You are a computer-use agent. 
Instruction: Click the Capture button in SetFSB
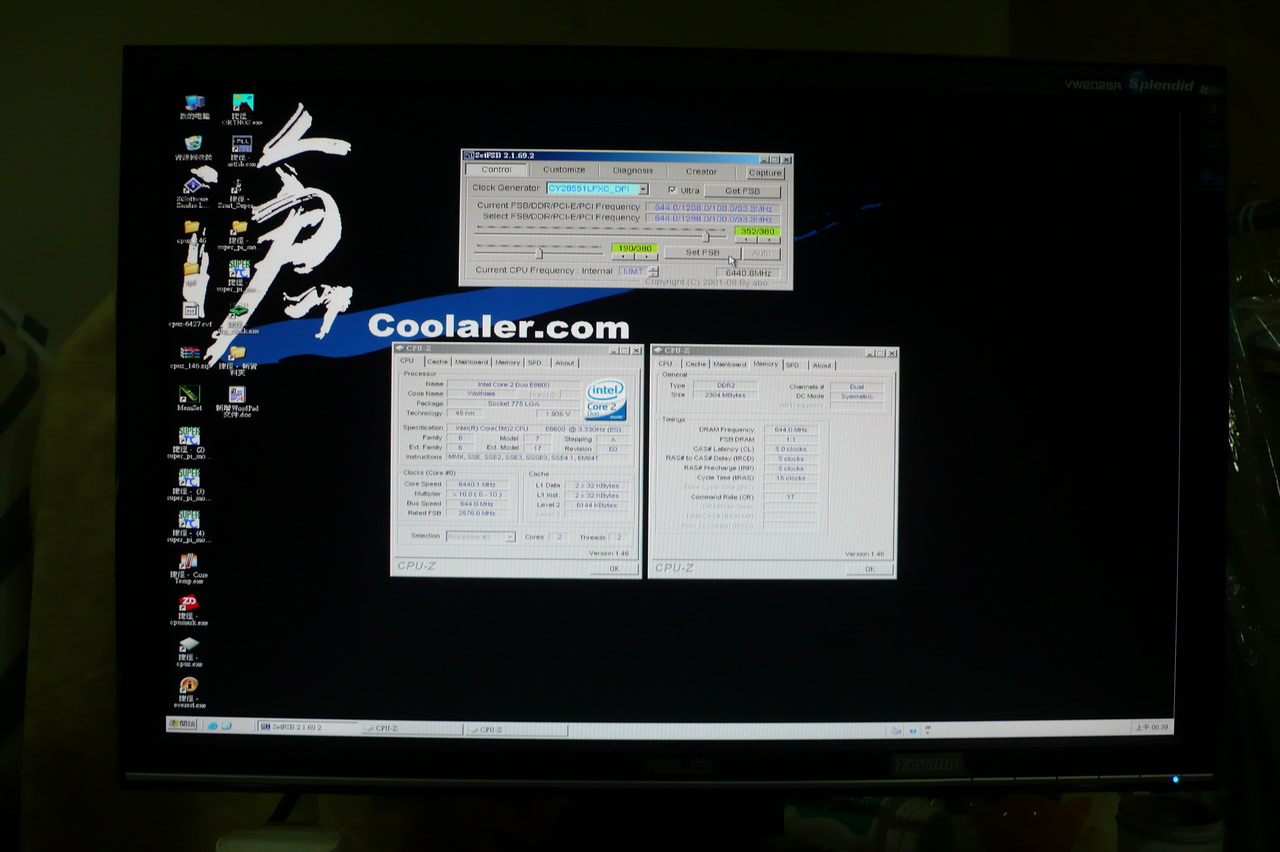tap(765, 173)
